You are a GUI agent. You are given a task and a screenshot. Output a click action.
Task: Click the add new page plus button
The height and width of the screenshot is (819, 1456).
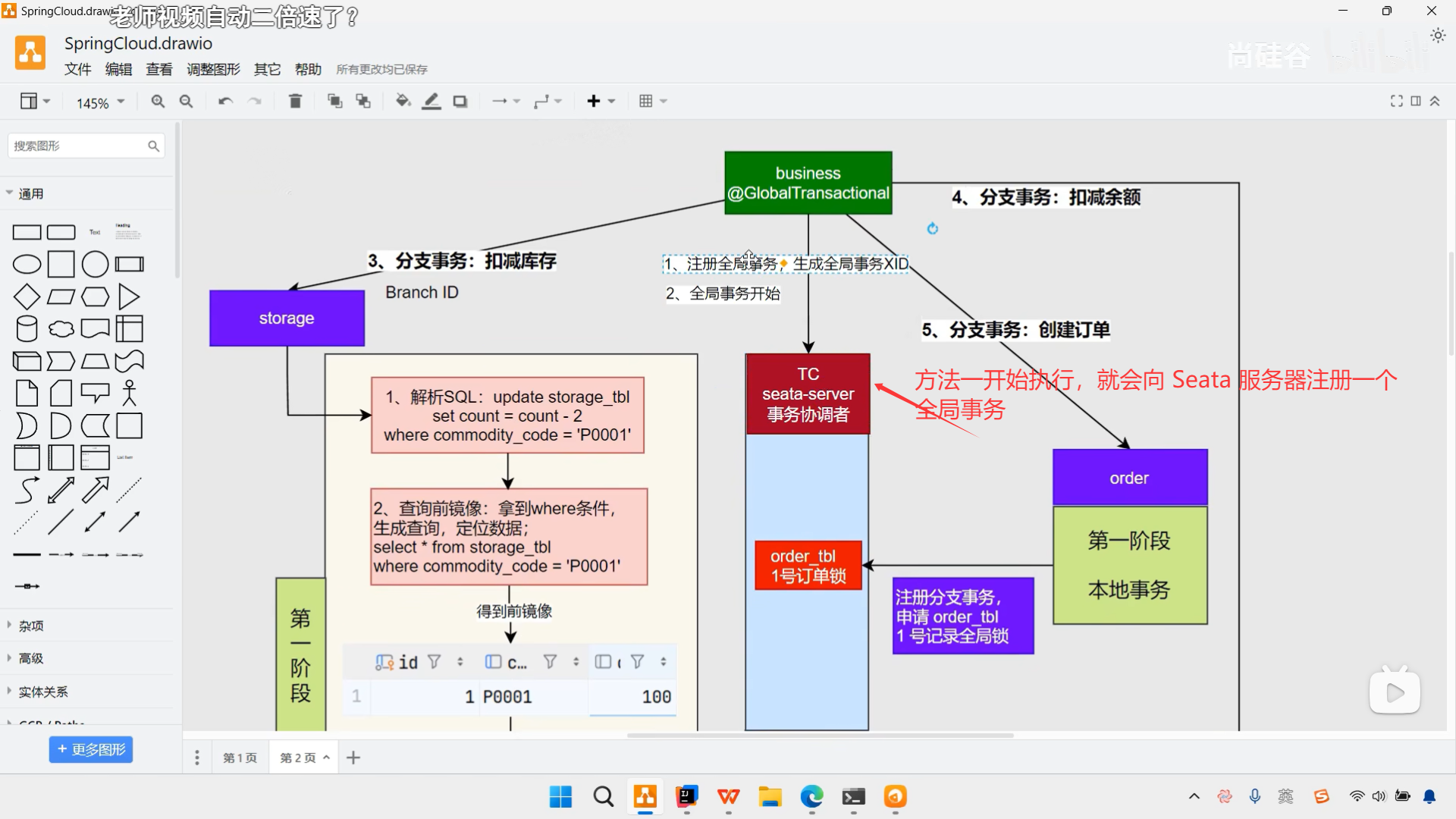(353, 758)
